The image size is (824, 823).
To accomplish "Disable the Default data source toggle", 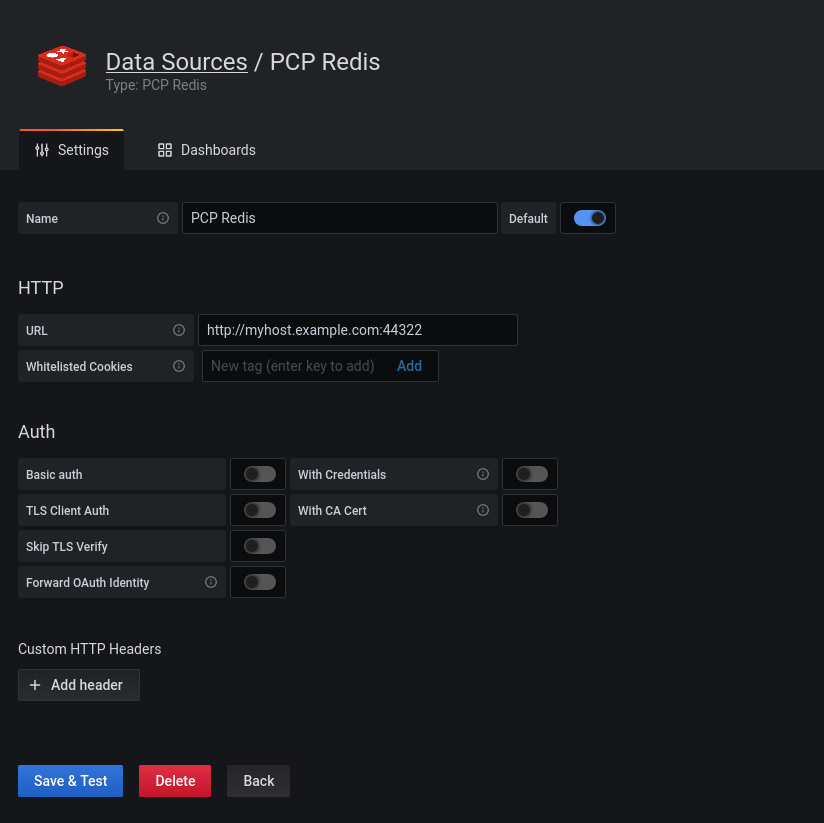I will click(589, 218).
